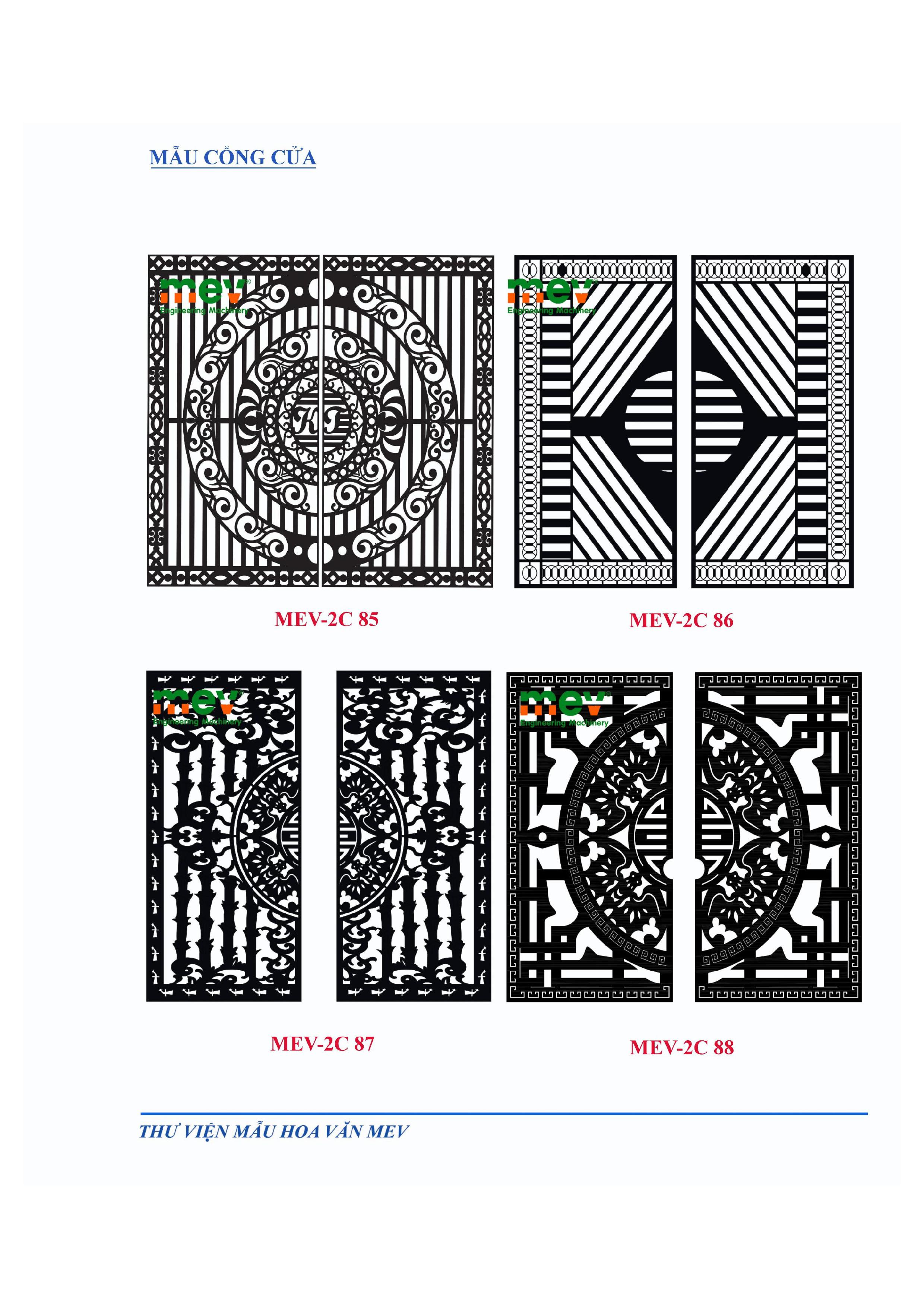Select right gate panel of MEV-2C 85
This screenshot has height=1308, width=924.
(408, 420)
